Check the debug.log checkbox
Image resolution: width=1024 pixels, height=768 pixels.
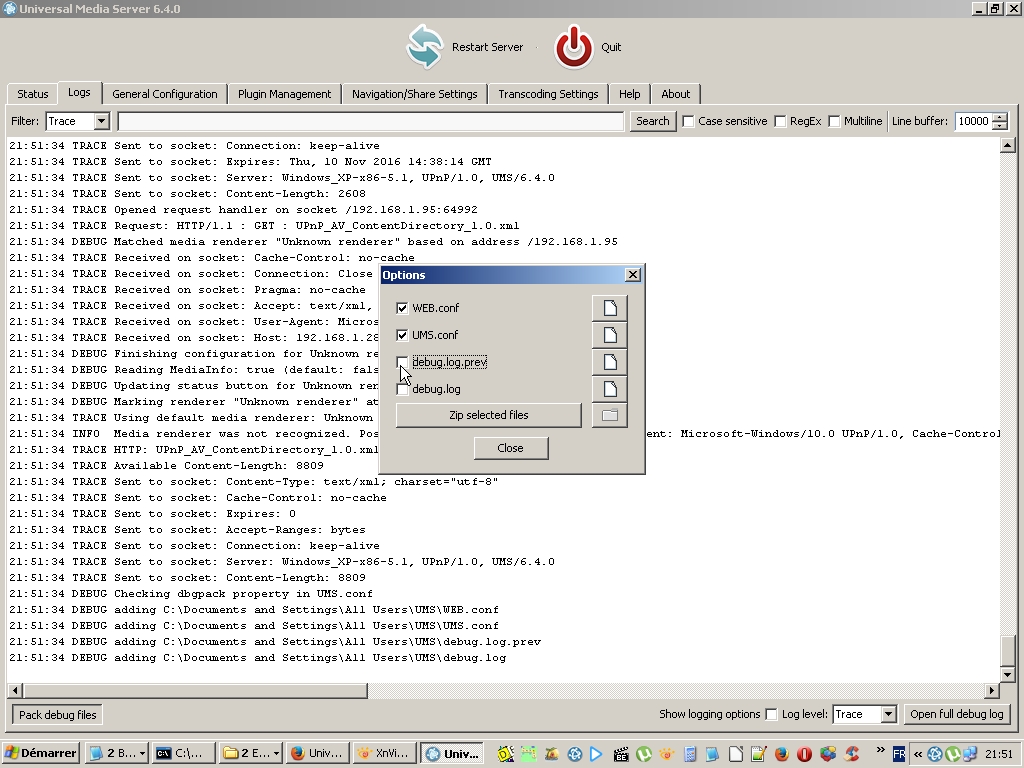click(x=402, y=389)
